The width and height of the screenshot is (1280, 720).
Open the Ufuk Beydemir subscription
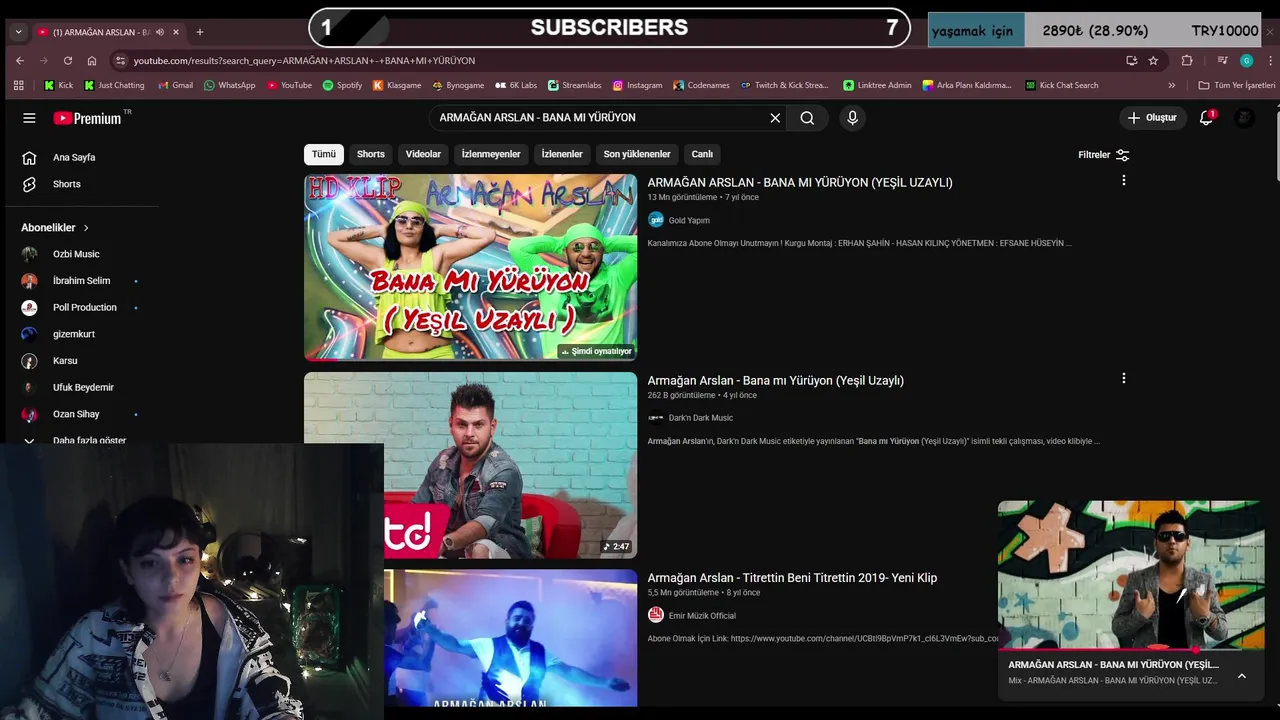(82, 387)
